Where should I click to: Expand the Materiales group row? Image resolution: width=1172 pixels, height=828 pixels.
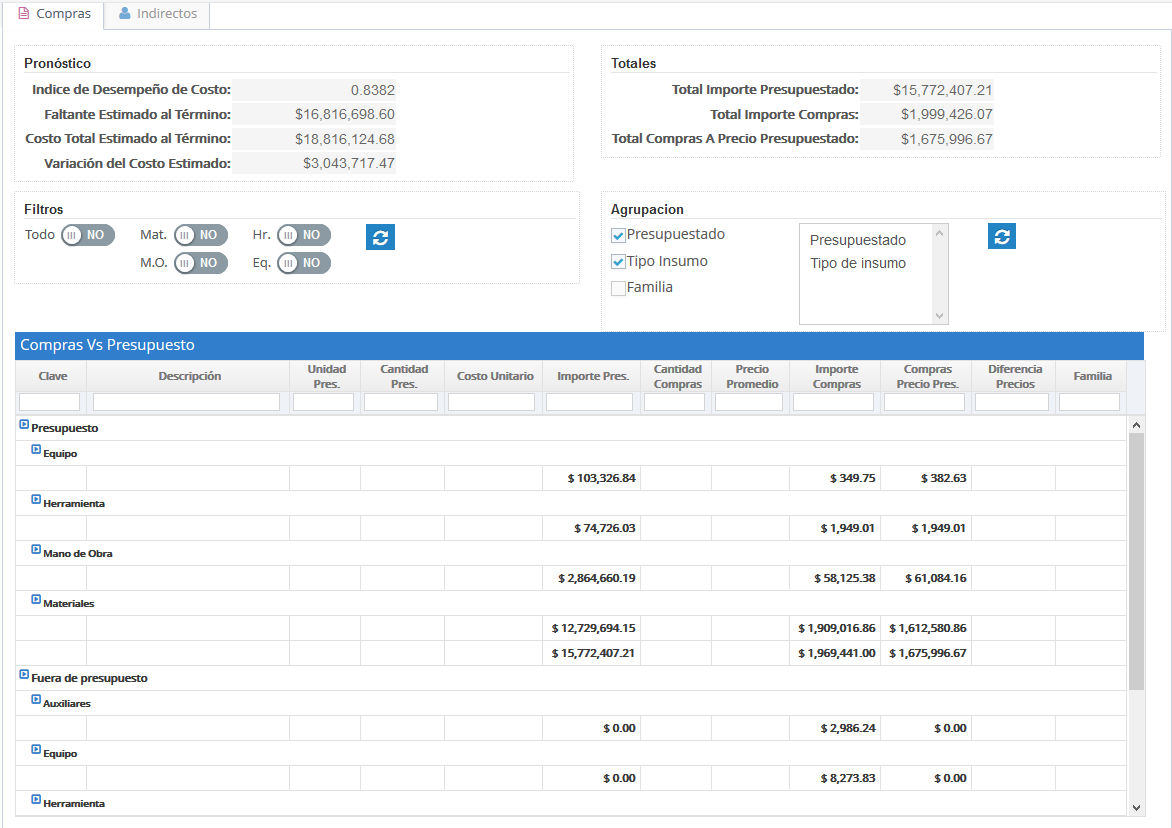[x=36, y=601]
